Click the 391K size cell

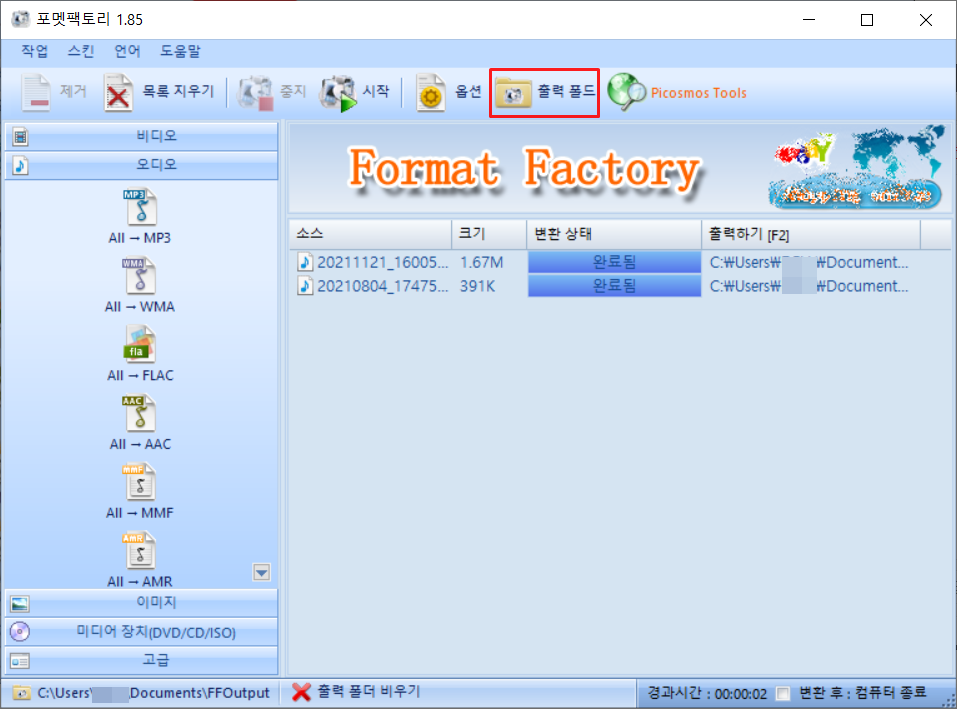(477, 286)
